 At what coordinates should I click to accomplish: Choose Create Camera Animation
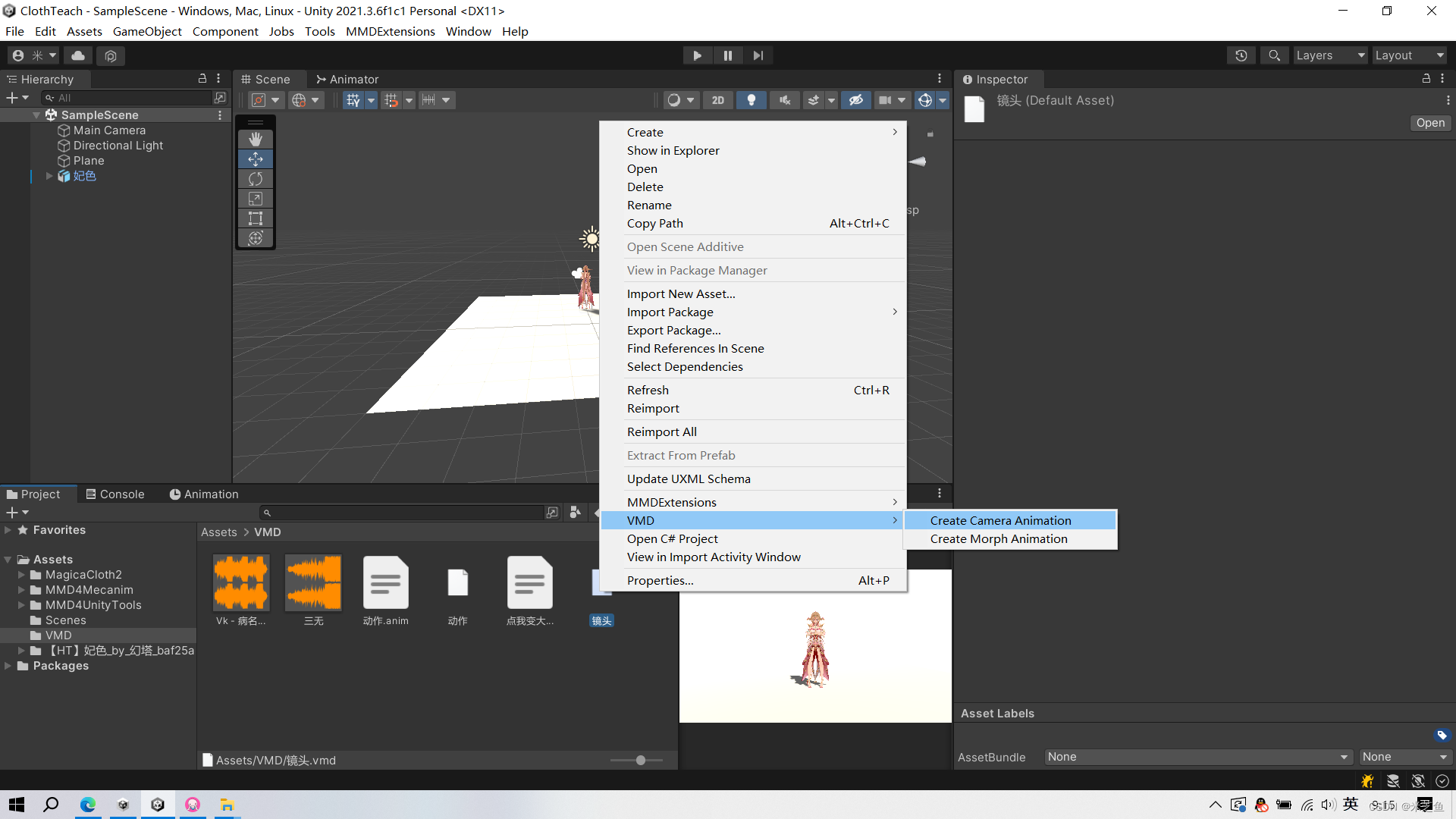click(x=1000, y=520)
